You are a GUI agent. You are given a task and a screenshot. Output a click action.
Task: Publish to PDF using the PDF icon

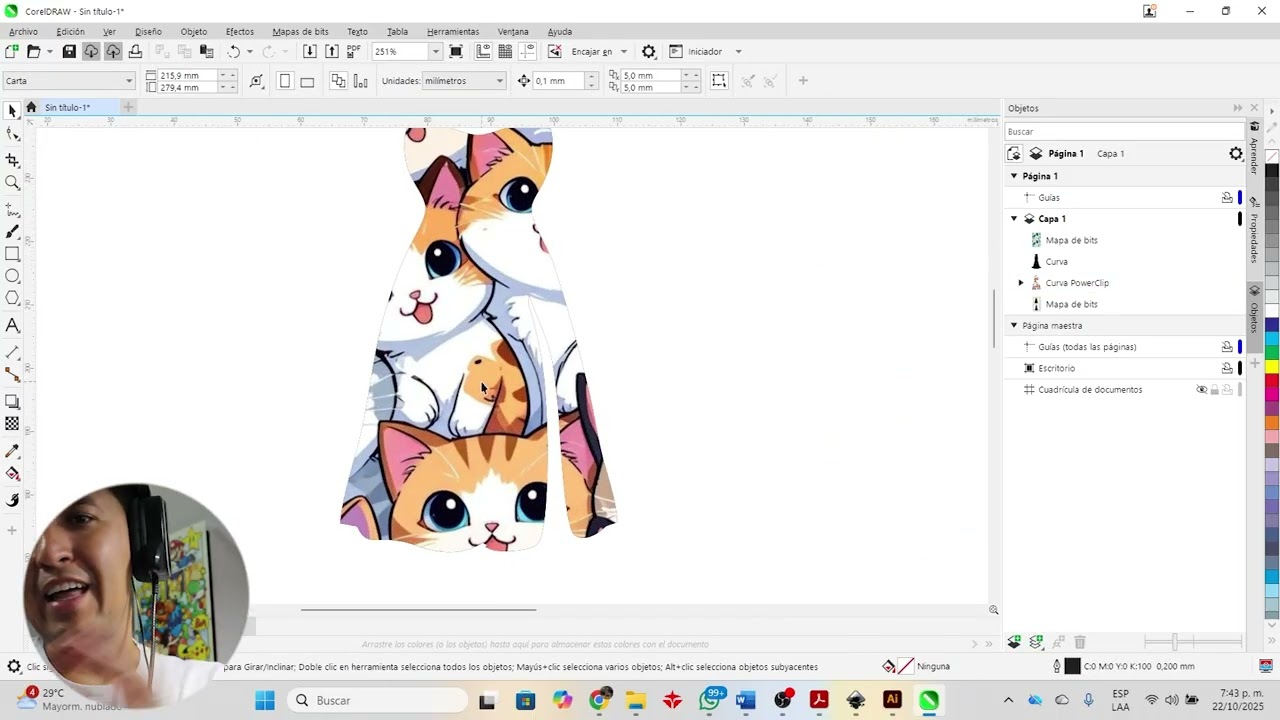[x=354, y=51]
